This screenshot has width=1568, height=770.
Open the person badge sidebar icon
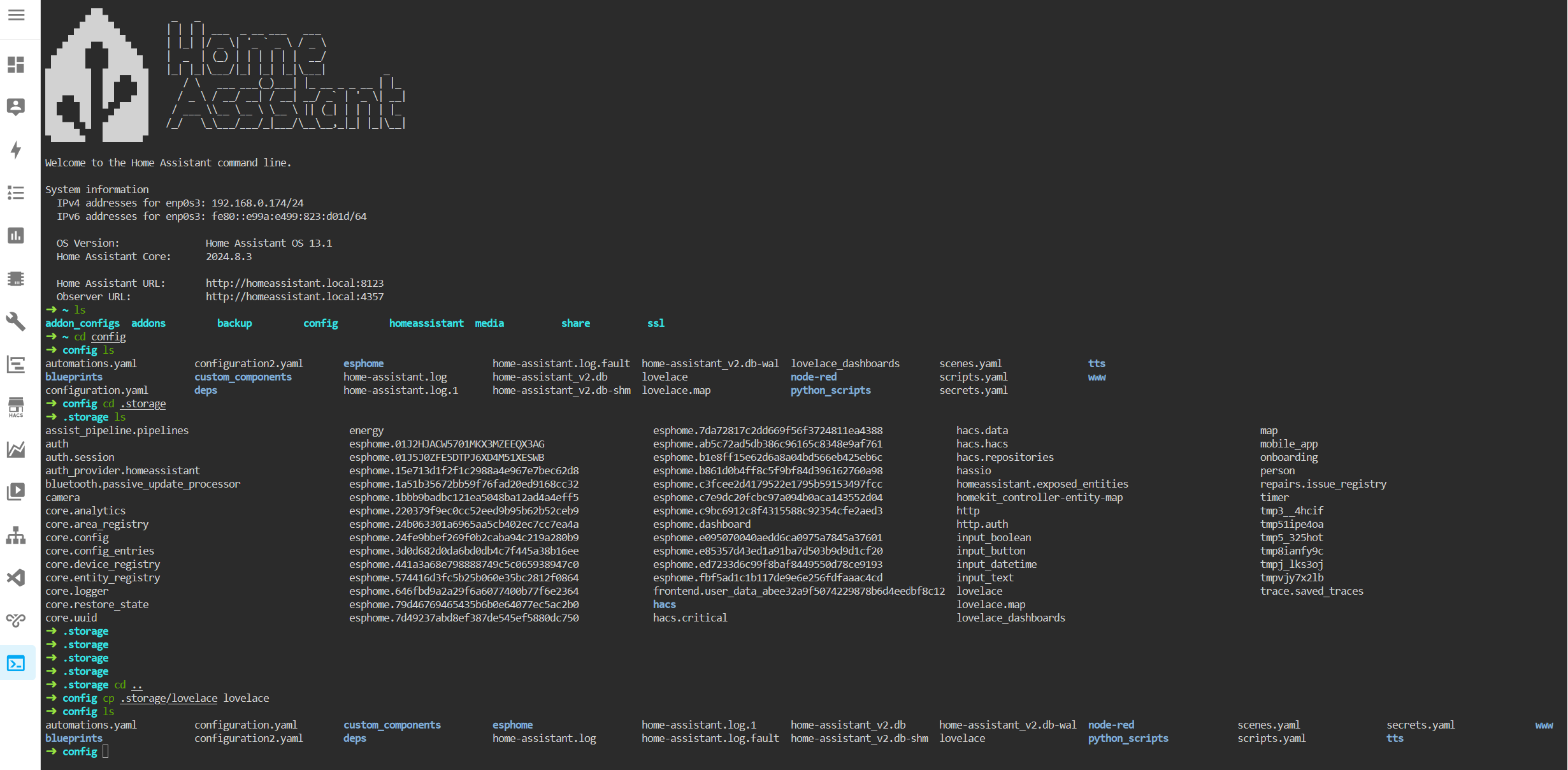point(17,106)
